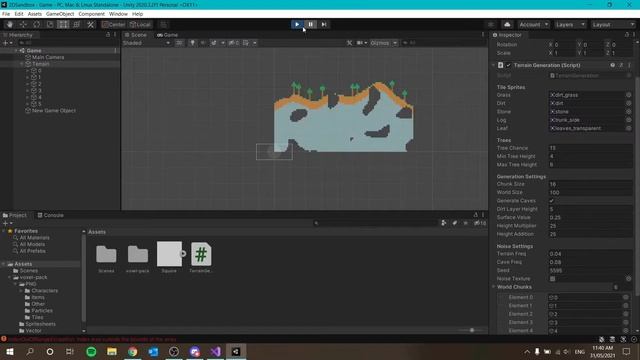Switch to the Project tab

pyautogui.click(x=15, y=215)
